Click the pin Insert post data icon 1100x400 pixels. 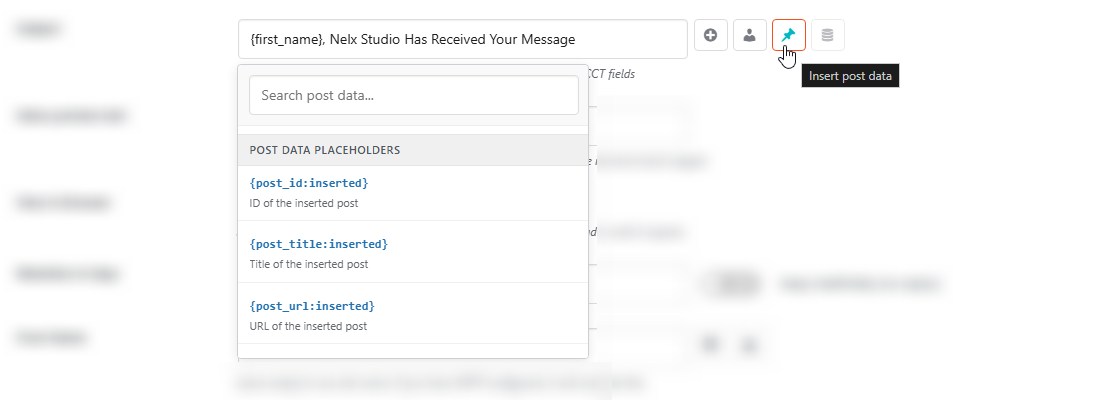pyautogui.click(x=789, y=35)
